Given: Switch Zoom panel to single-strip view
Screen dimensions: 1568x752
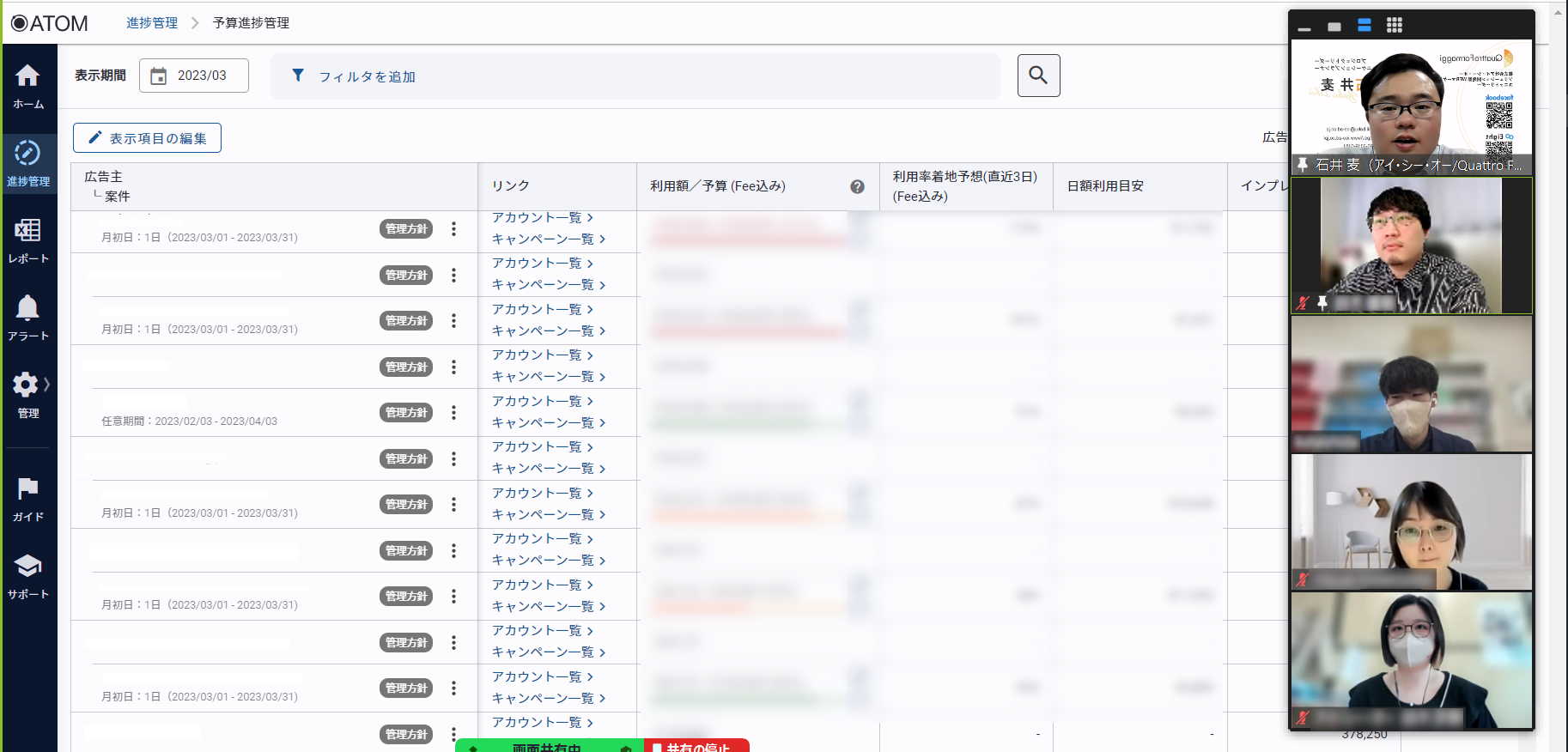Looking at the screenshot, I should [1334, 27].
